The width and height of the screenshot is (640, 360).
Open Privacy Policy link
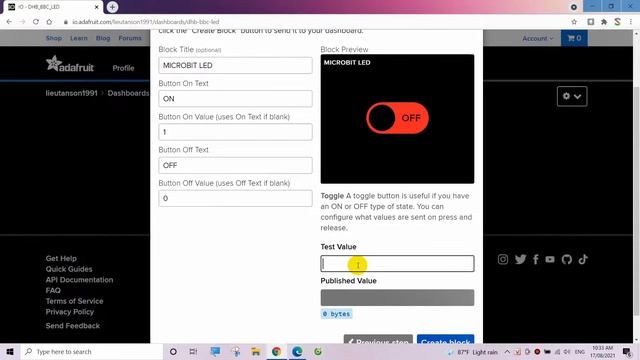[70, 311]
